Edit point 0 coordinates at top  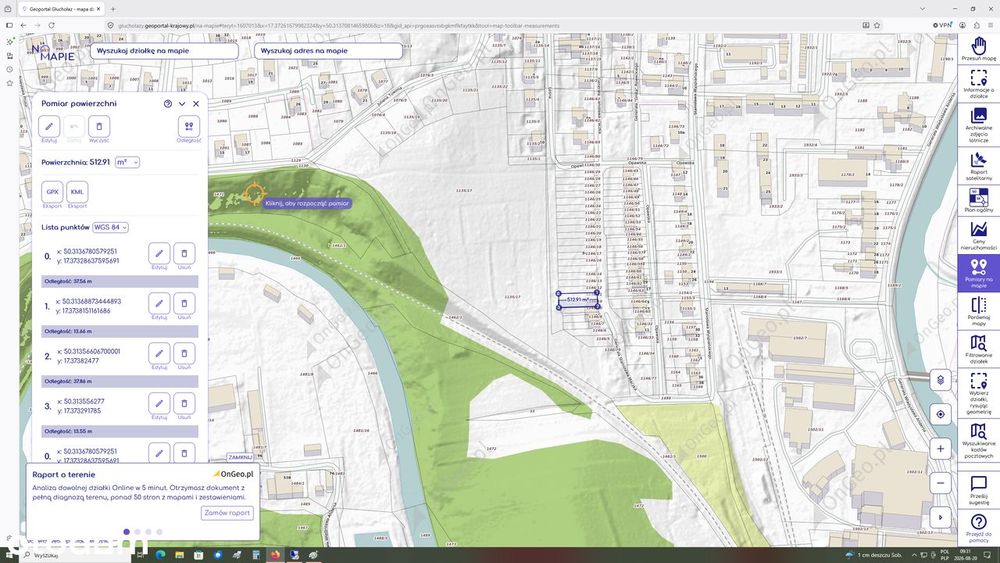159,253
